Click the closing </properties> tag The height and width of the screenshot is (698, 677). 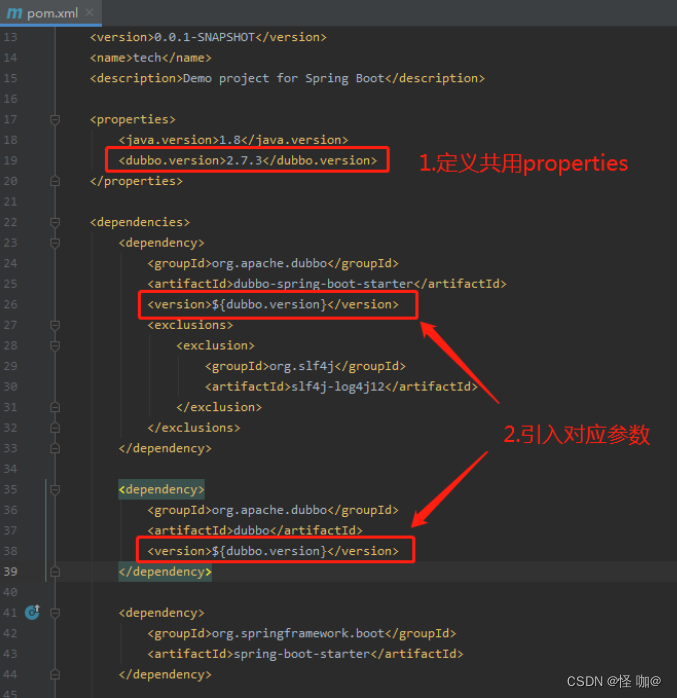(x=136, y=181)
